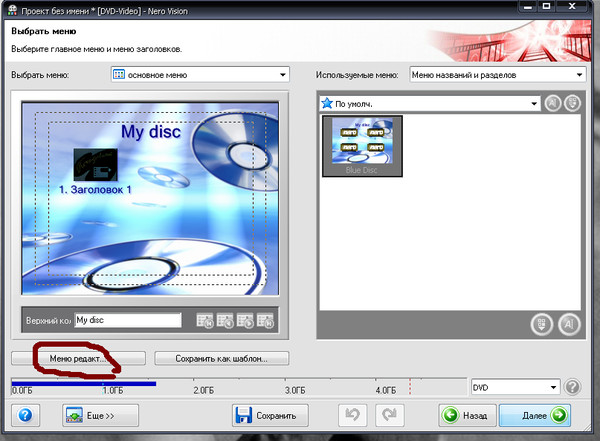
Task: Click the blue disc capacity bar
Action: click(83, 383)
